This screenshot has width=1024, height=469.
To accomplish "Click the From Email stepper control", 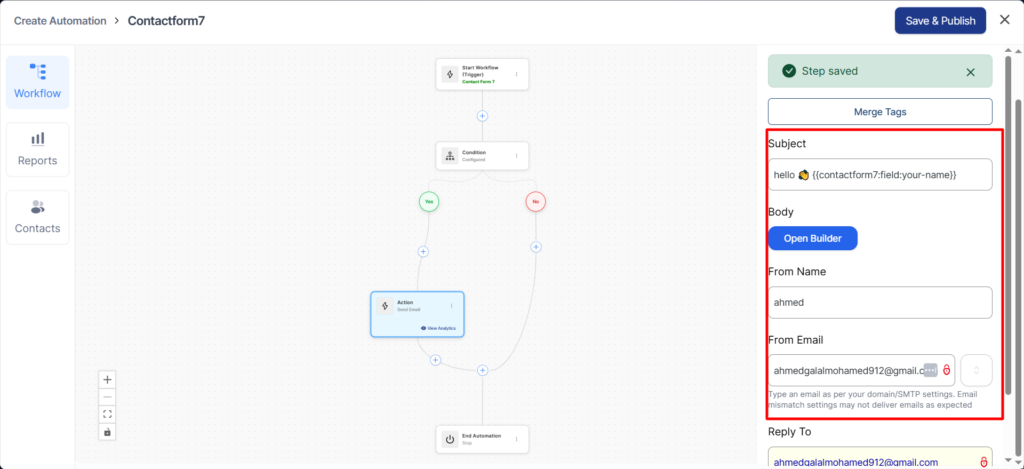I will 976,370.
